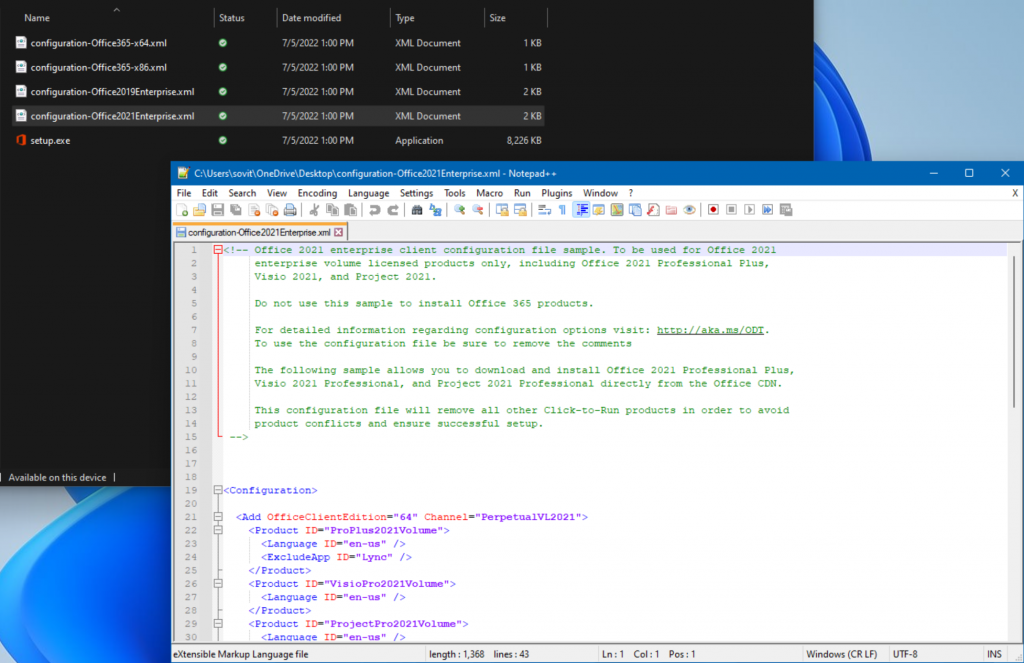Collapse the Add OfficeClientEdition fold marker
1024x663 pixels.
click(x=218, y=517)
